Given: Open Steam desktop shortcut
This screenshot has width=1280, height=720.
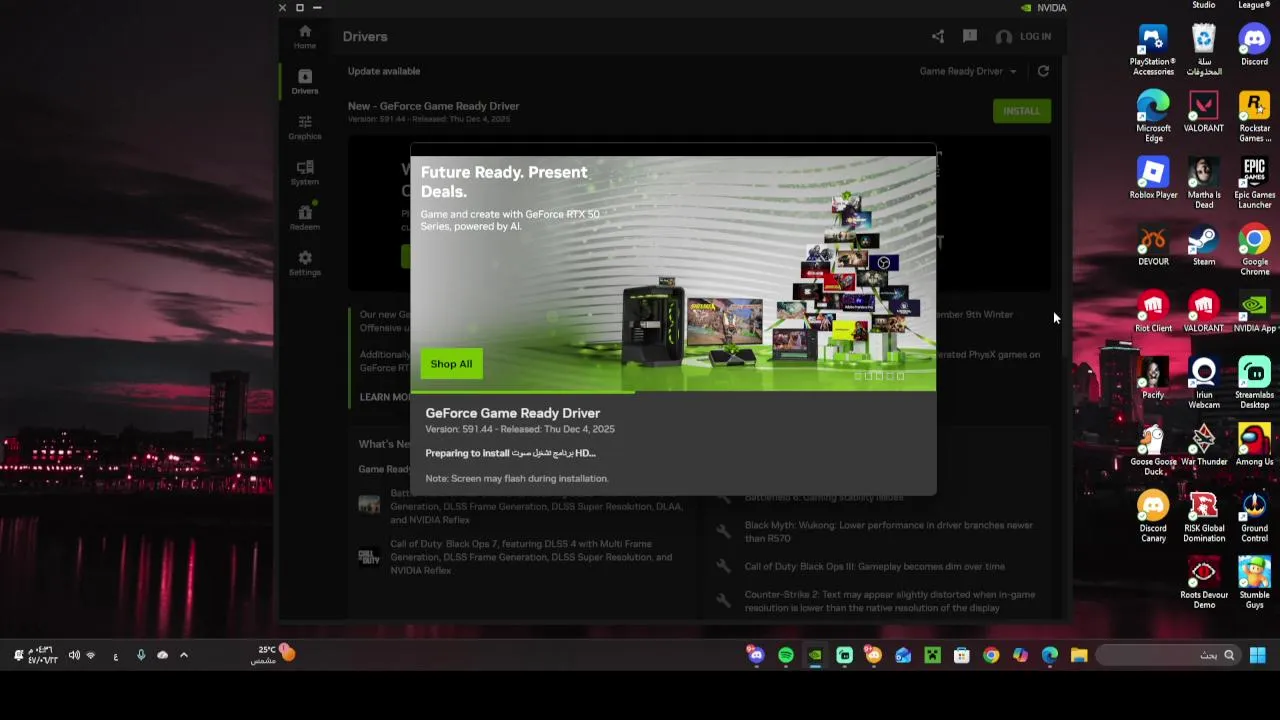Looking at the screenshot, I should click(x=1204, y=246).
